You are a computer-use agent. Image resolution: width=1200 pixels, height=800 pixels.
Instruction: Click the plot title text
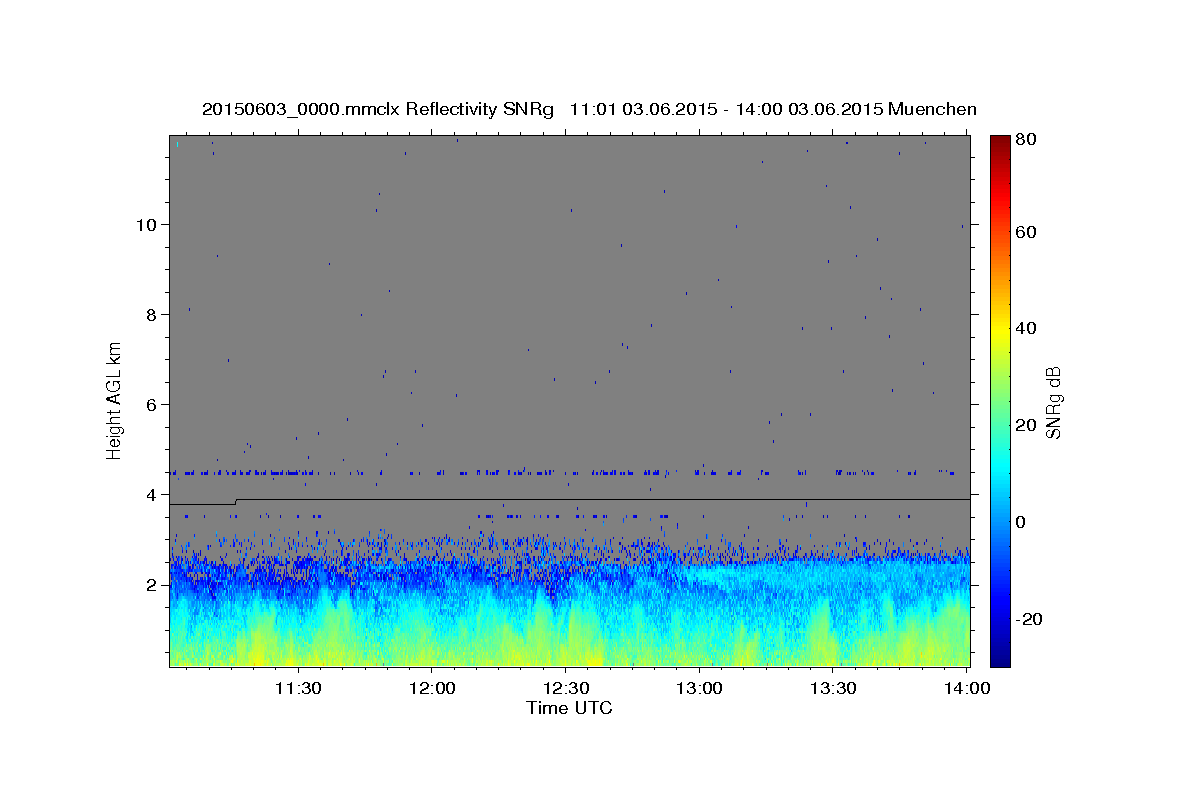coord(589,109)
